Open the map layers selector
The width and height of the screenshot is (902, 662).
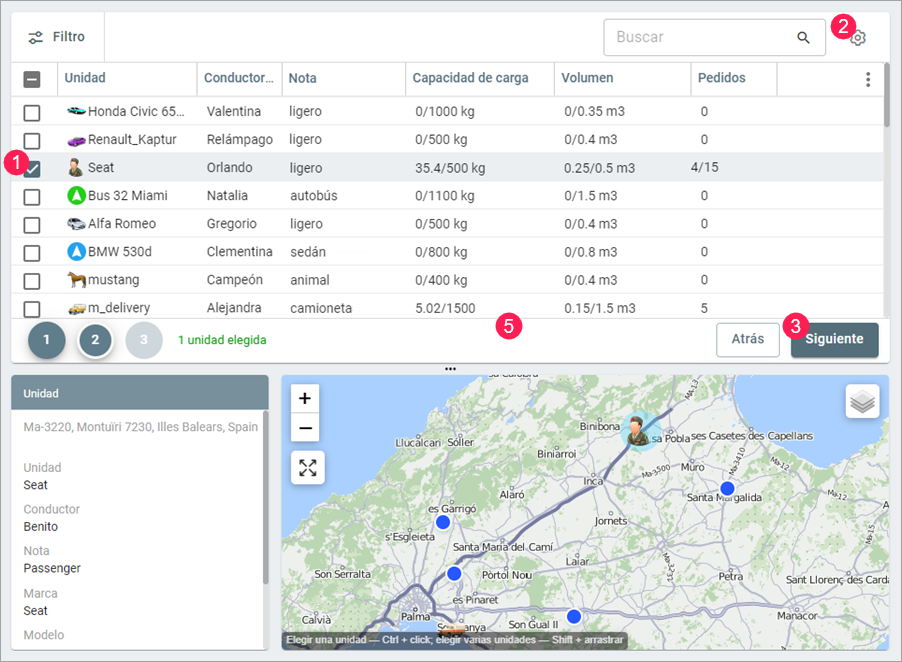[x=862, y=401]
